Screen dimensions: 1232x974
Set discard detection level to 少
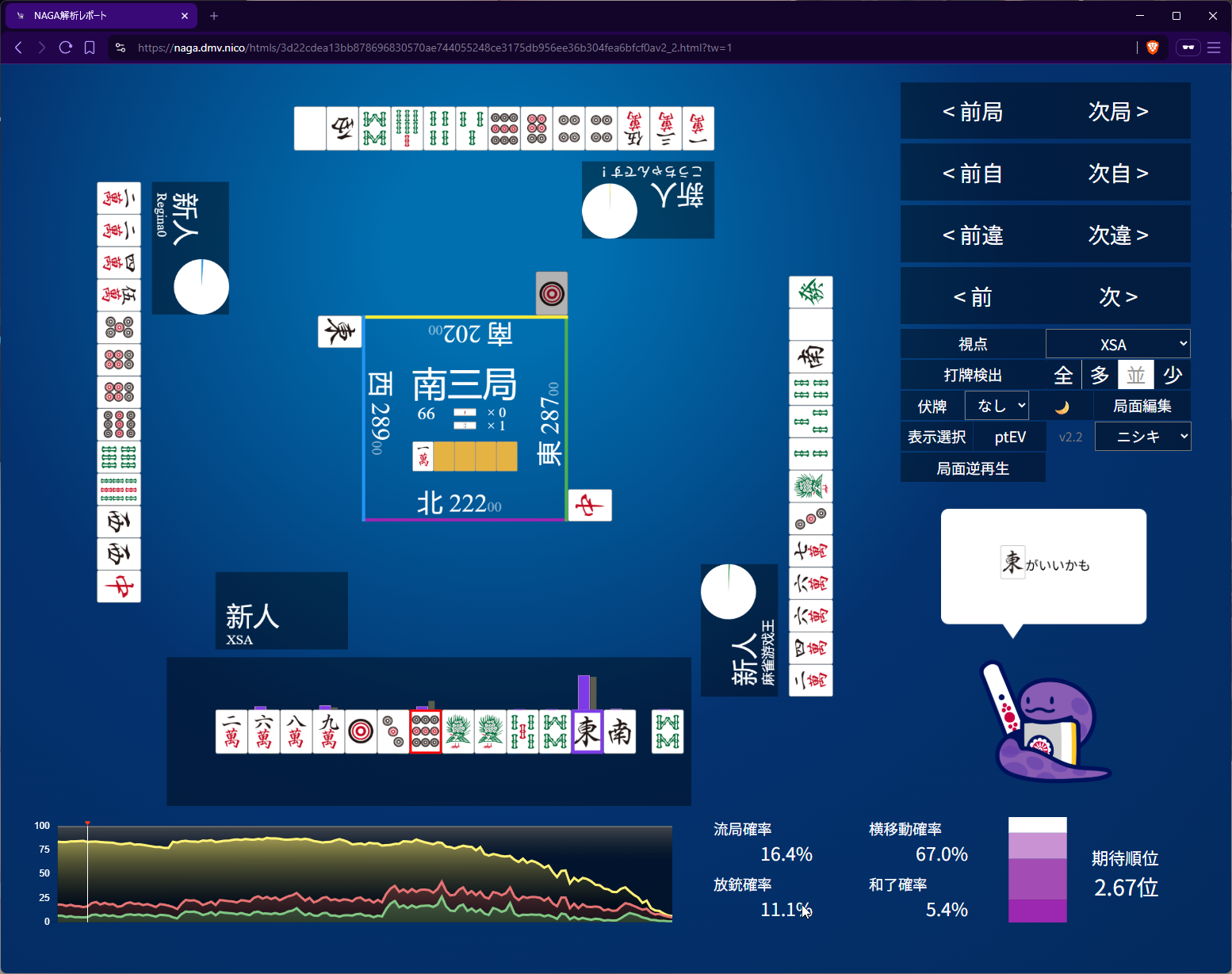(x=1173, y=375)
